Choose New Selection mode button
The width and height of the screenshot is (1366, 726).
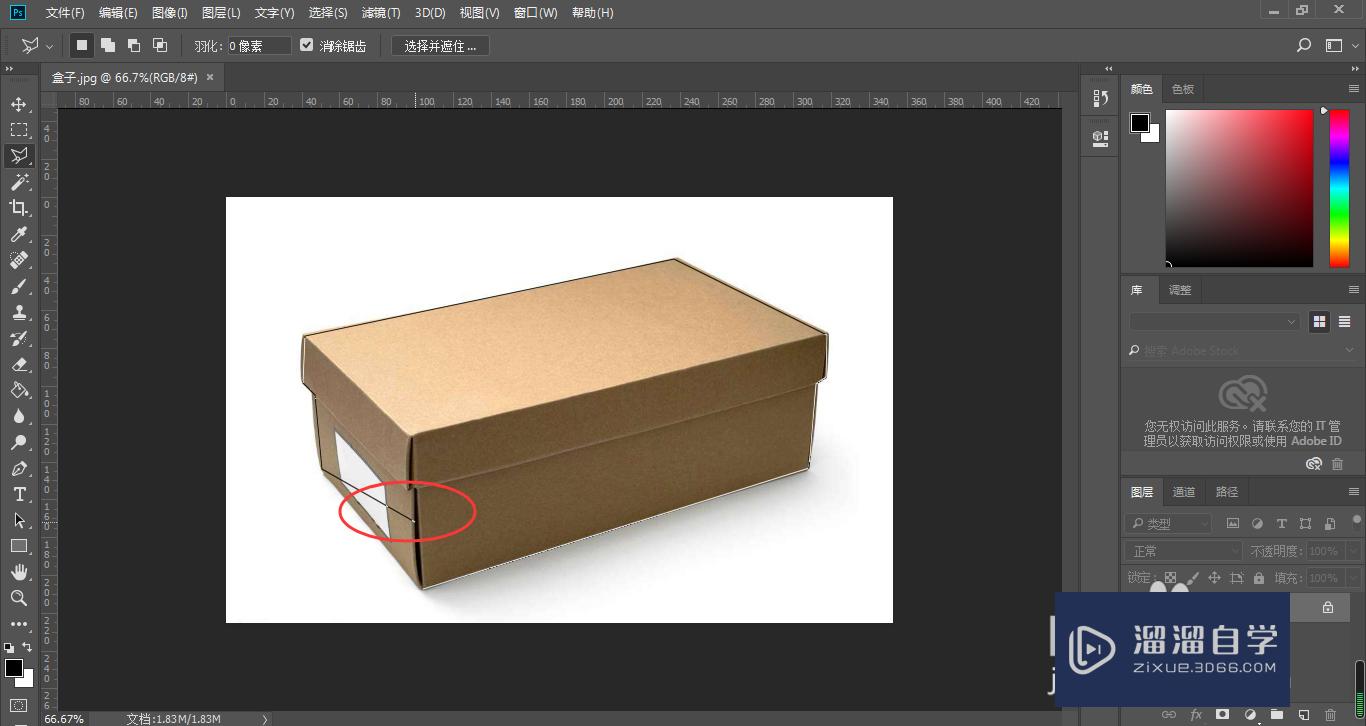click(82, 45)
